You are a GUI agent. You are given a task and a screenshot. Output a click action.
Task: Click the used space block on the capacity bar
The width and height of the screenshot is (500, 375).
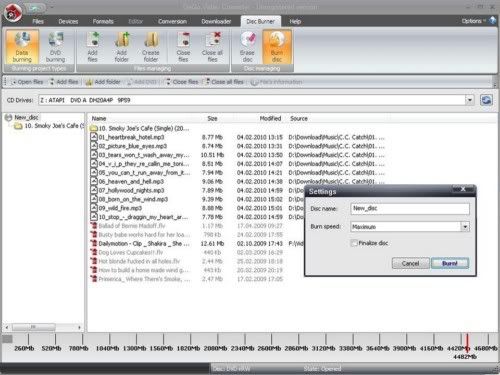(x=7, y=339)
